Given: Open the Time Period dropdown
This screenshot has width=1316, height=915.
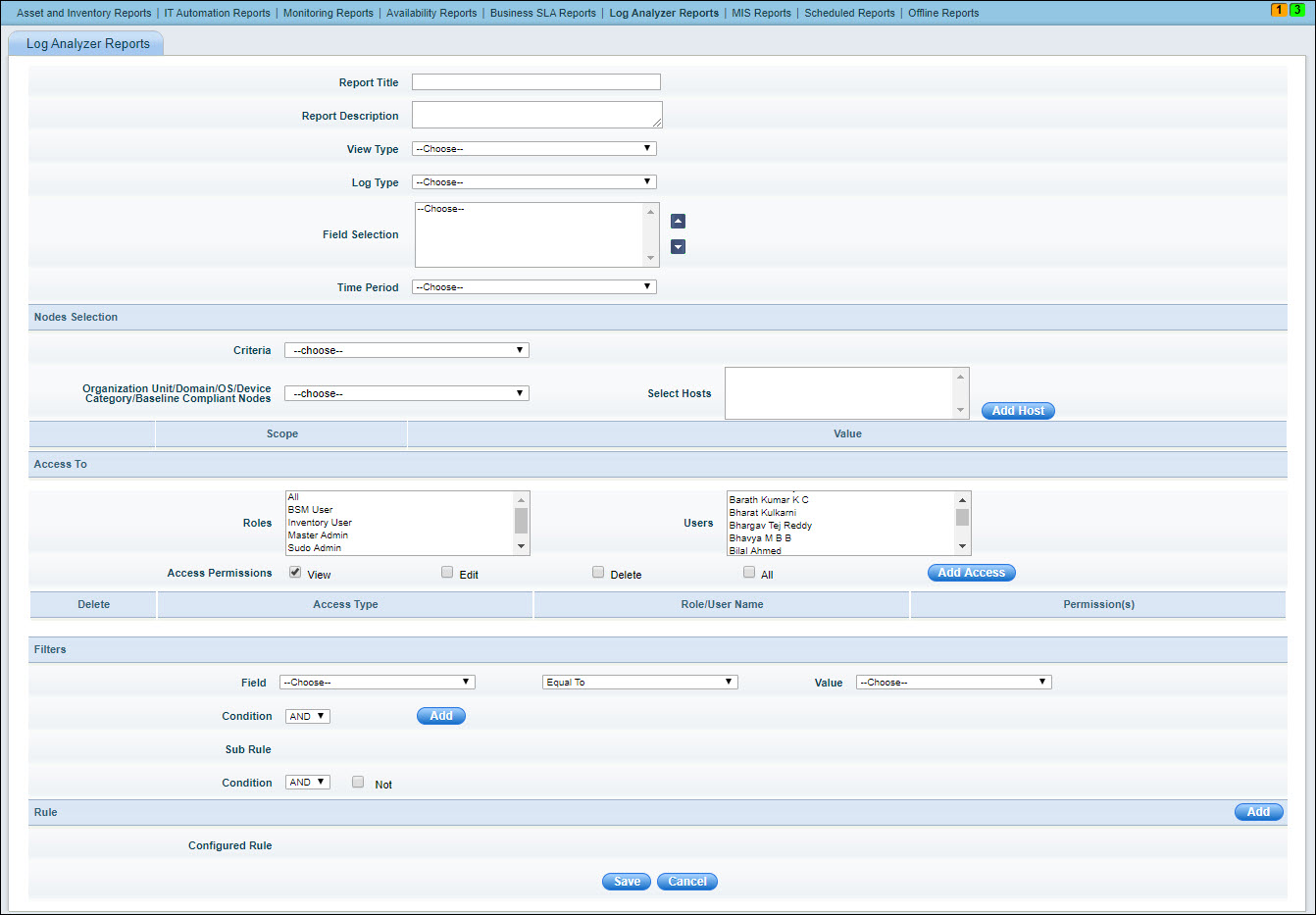Looking at the screenshot, I should point(533,287).
